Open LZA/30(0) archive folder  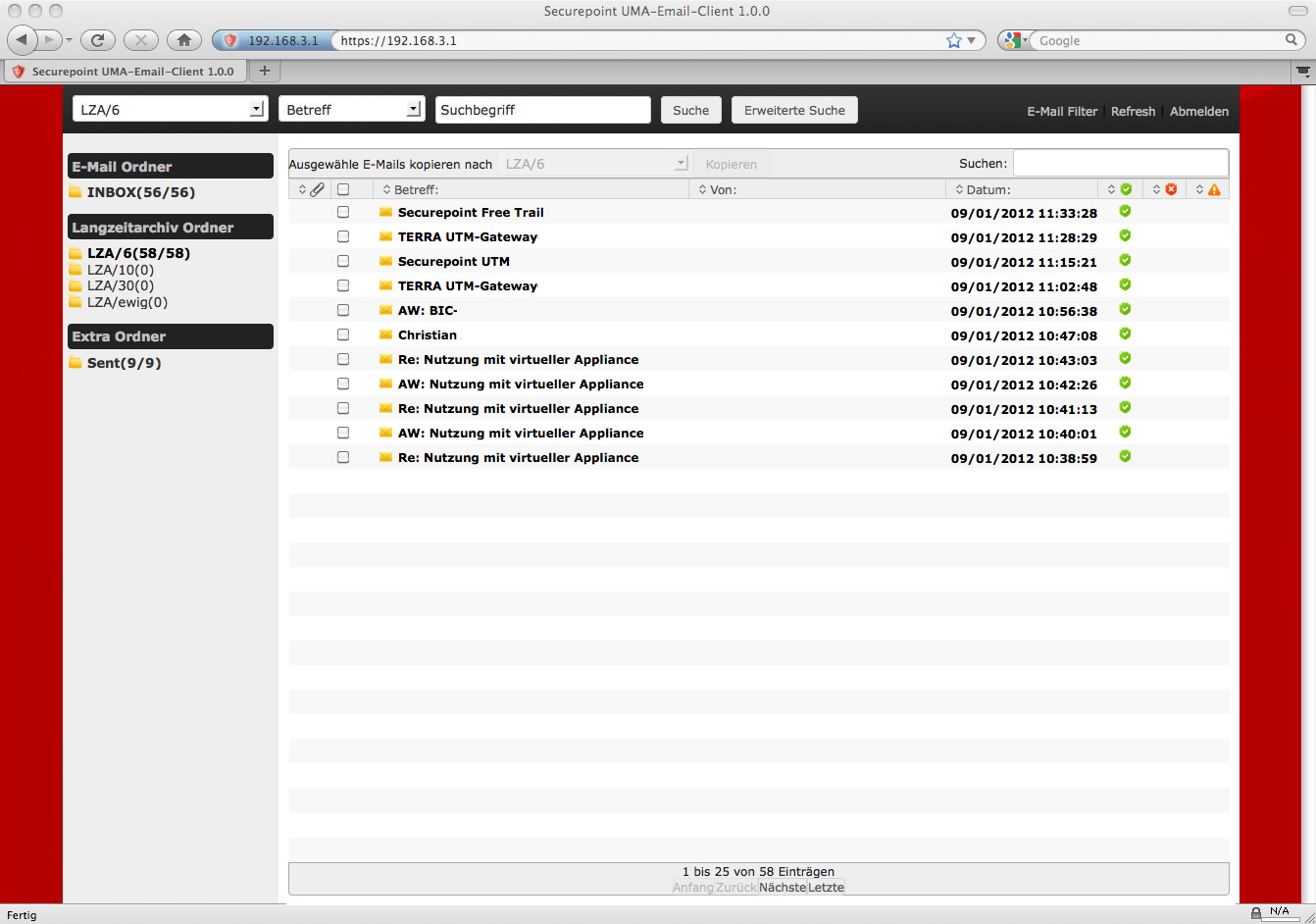pos(121,285)
